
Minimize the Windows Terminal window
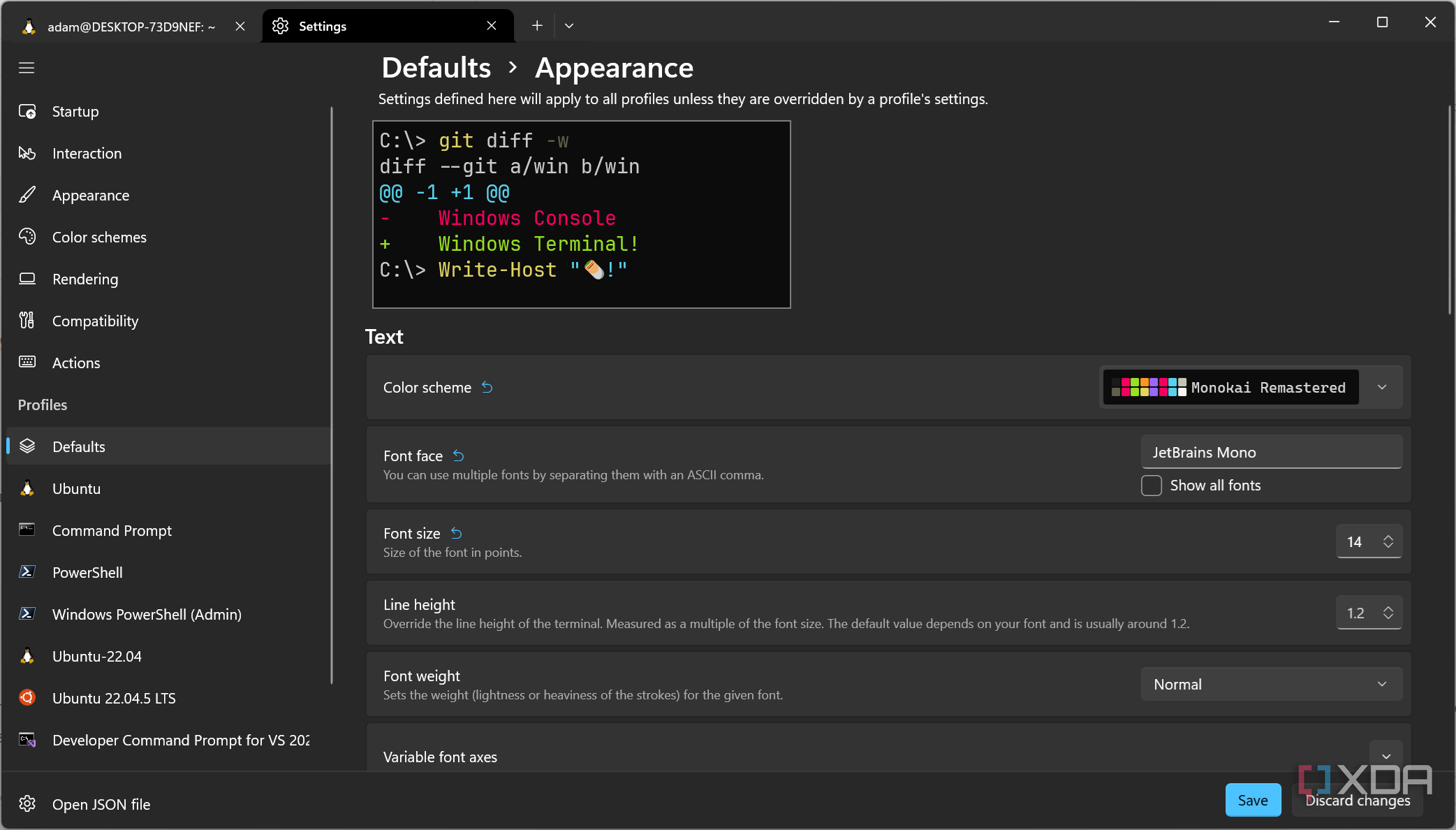click(x=1334, y=22)
